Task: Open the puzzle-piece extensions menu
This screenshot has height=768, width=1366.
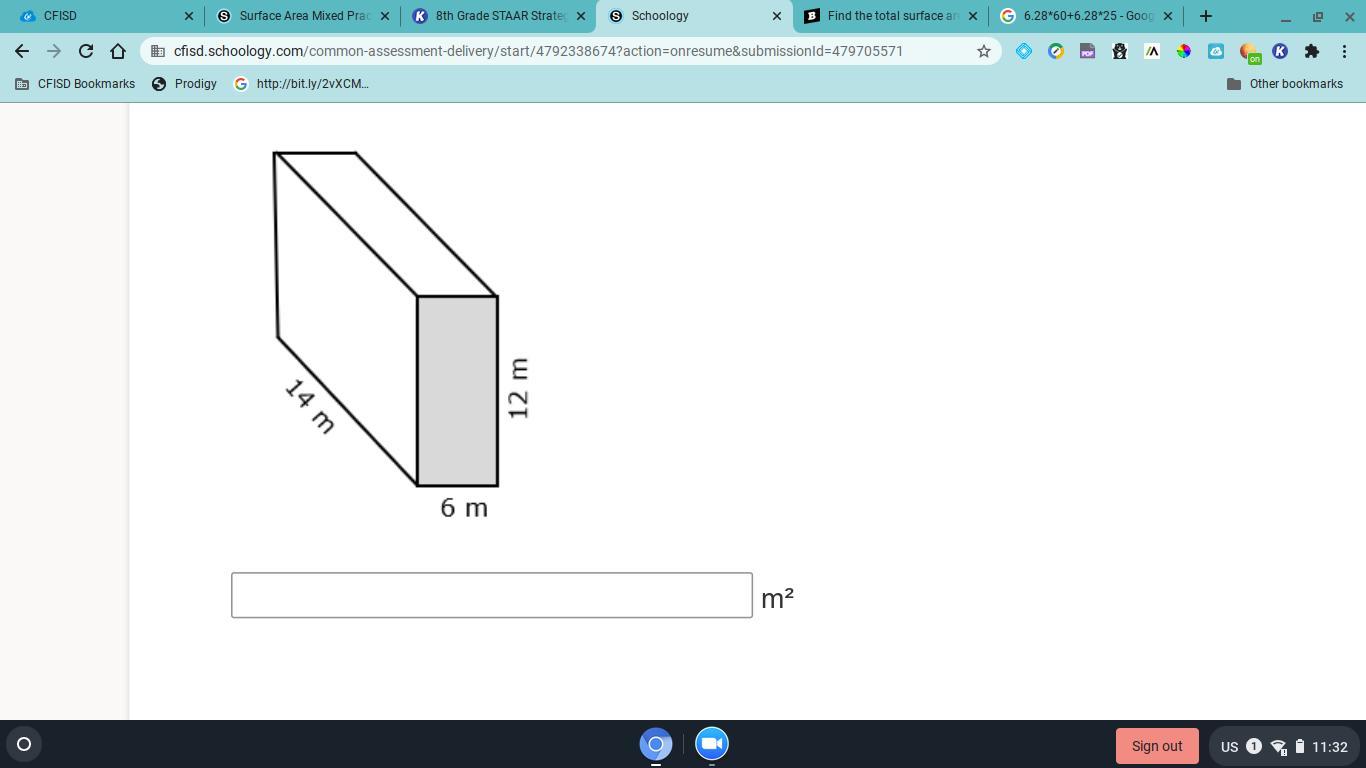Action: 1311,51
